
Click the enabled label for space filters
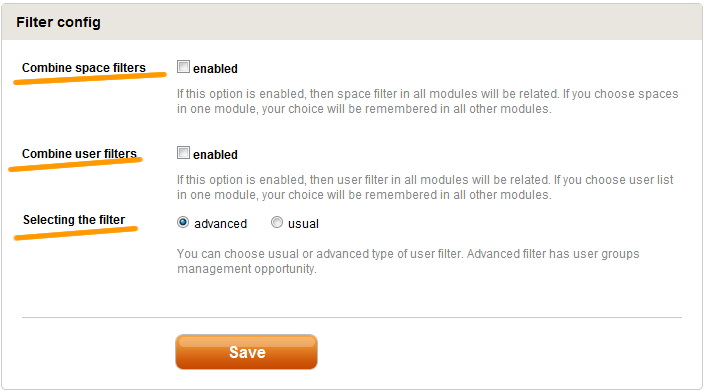tap(215, 69)
